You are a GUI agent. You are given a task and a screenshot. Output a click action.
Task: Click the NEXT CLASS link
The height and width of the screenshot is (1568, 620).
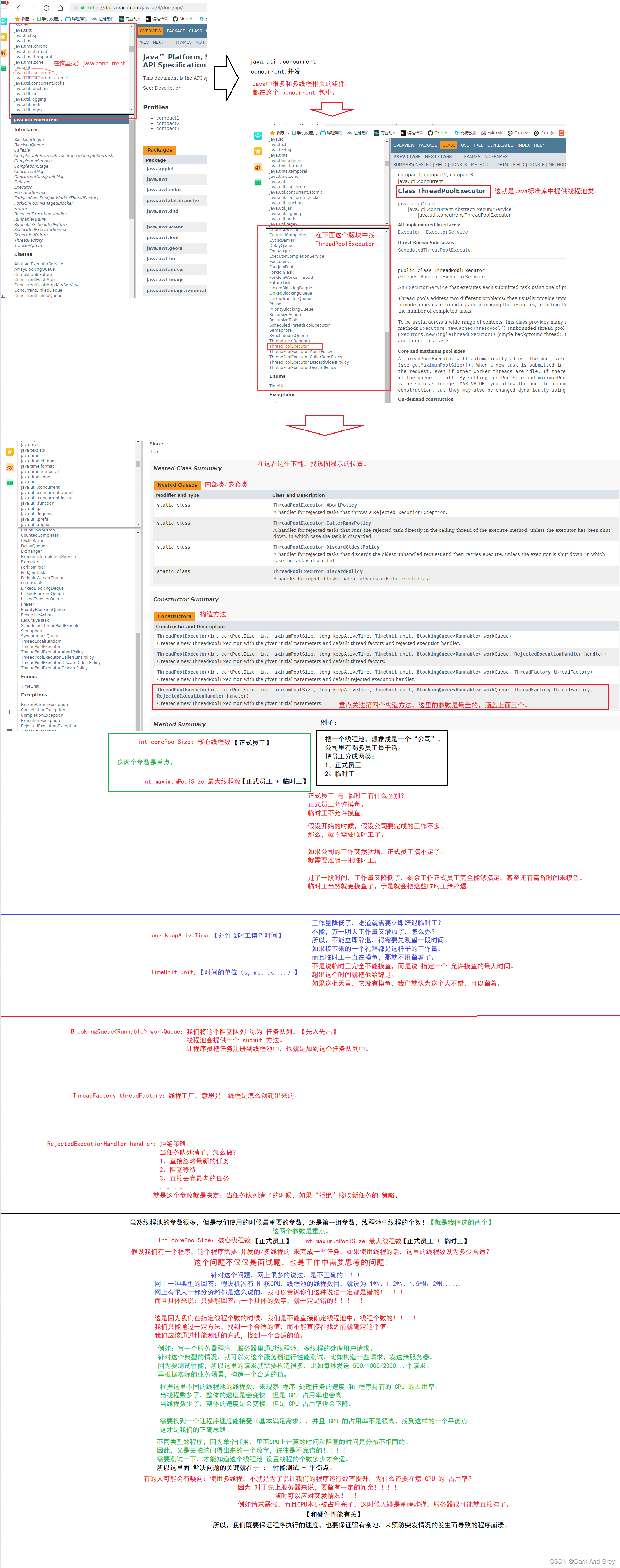pyautogui.click(x=438, y=156)
